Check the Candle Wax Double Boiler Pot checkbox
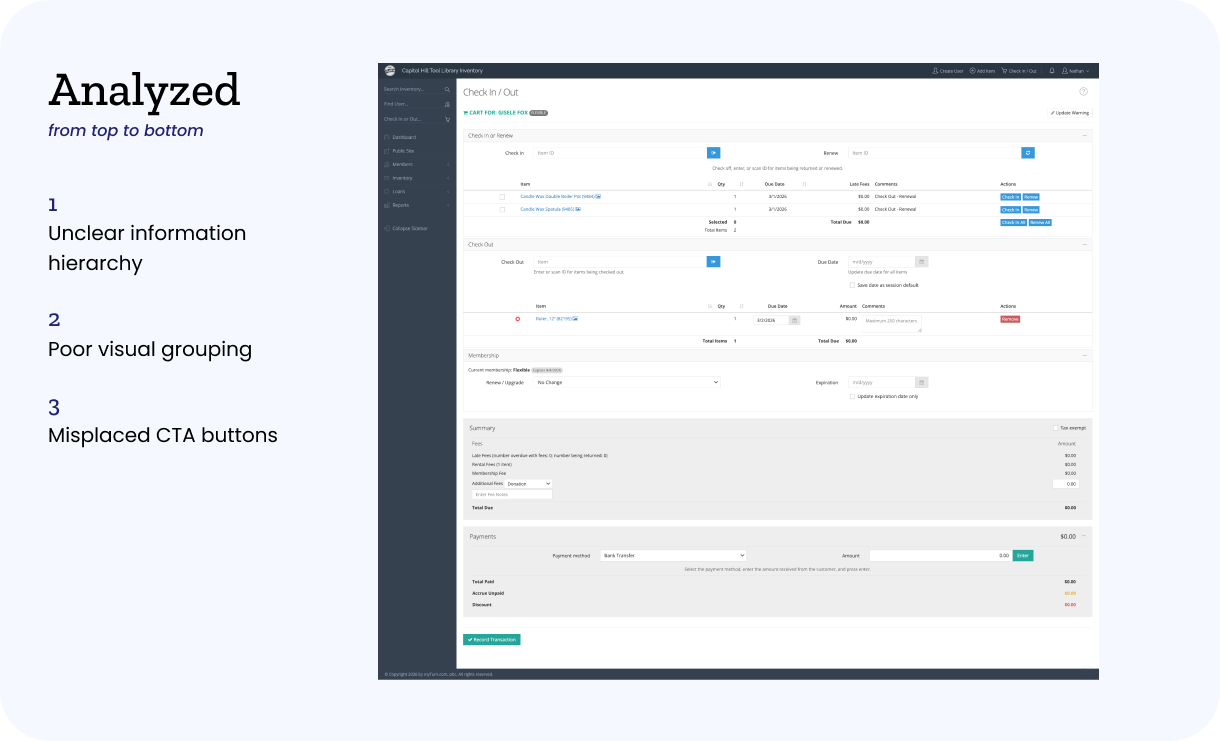Viewport: 1220px width, 741px height. (502, 197)
